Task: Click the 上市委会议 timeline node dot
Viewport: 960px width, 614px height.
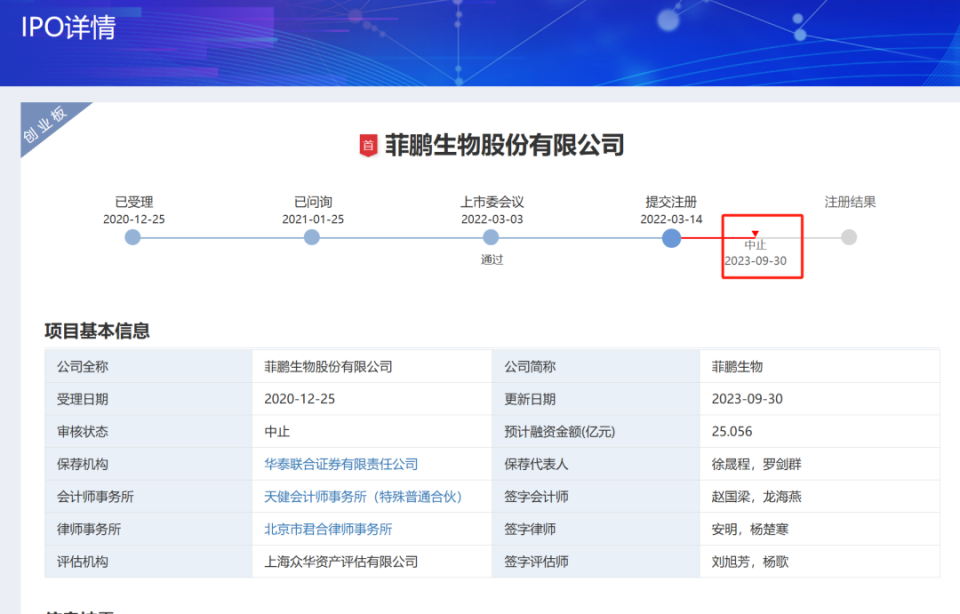Action: 491,237
